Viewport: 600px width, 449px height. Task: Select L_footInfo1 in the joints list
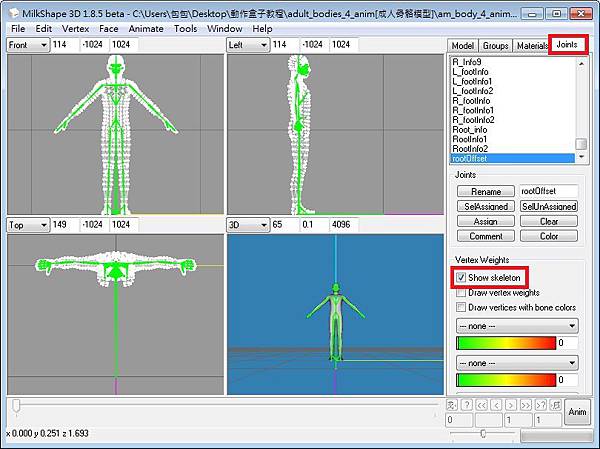[x=513, y=81]
